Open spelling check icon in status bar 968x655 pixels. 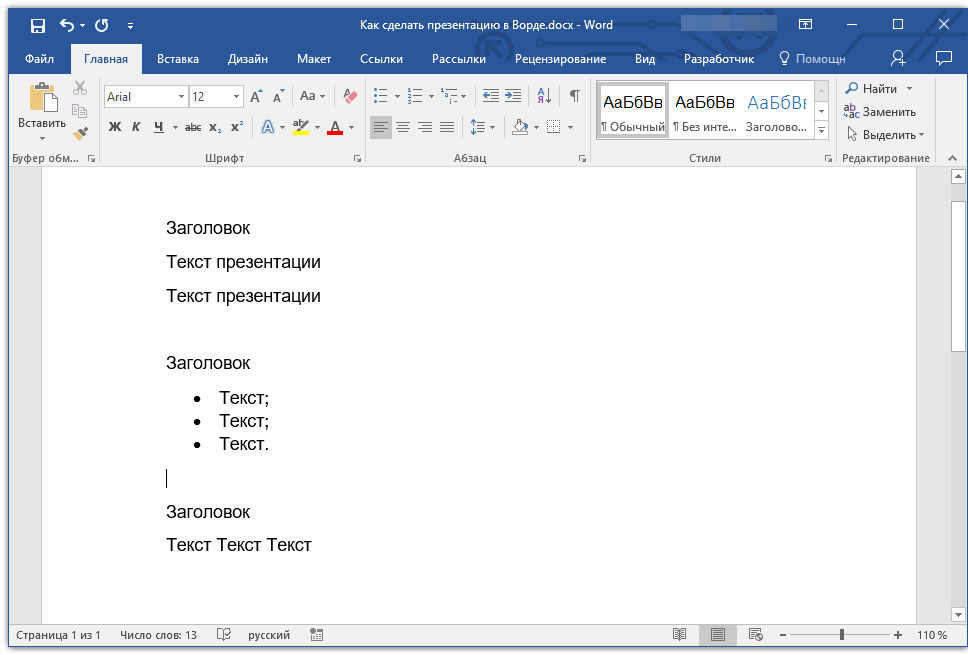(x=224, y=635)
